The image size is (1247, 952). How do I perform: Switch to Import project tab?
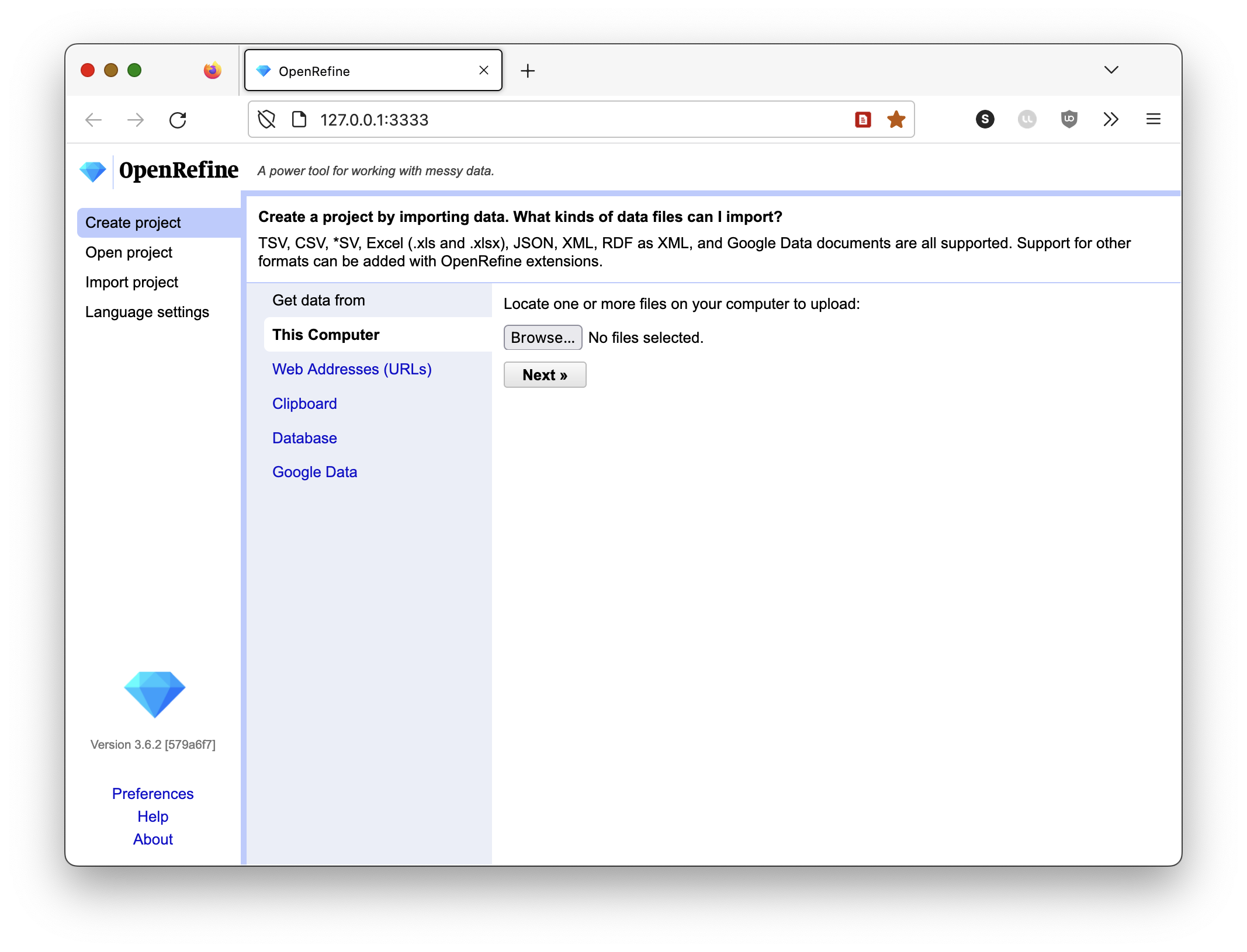click(x=131, y=282)
